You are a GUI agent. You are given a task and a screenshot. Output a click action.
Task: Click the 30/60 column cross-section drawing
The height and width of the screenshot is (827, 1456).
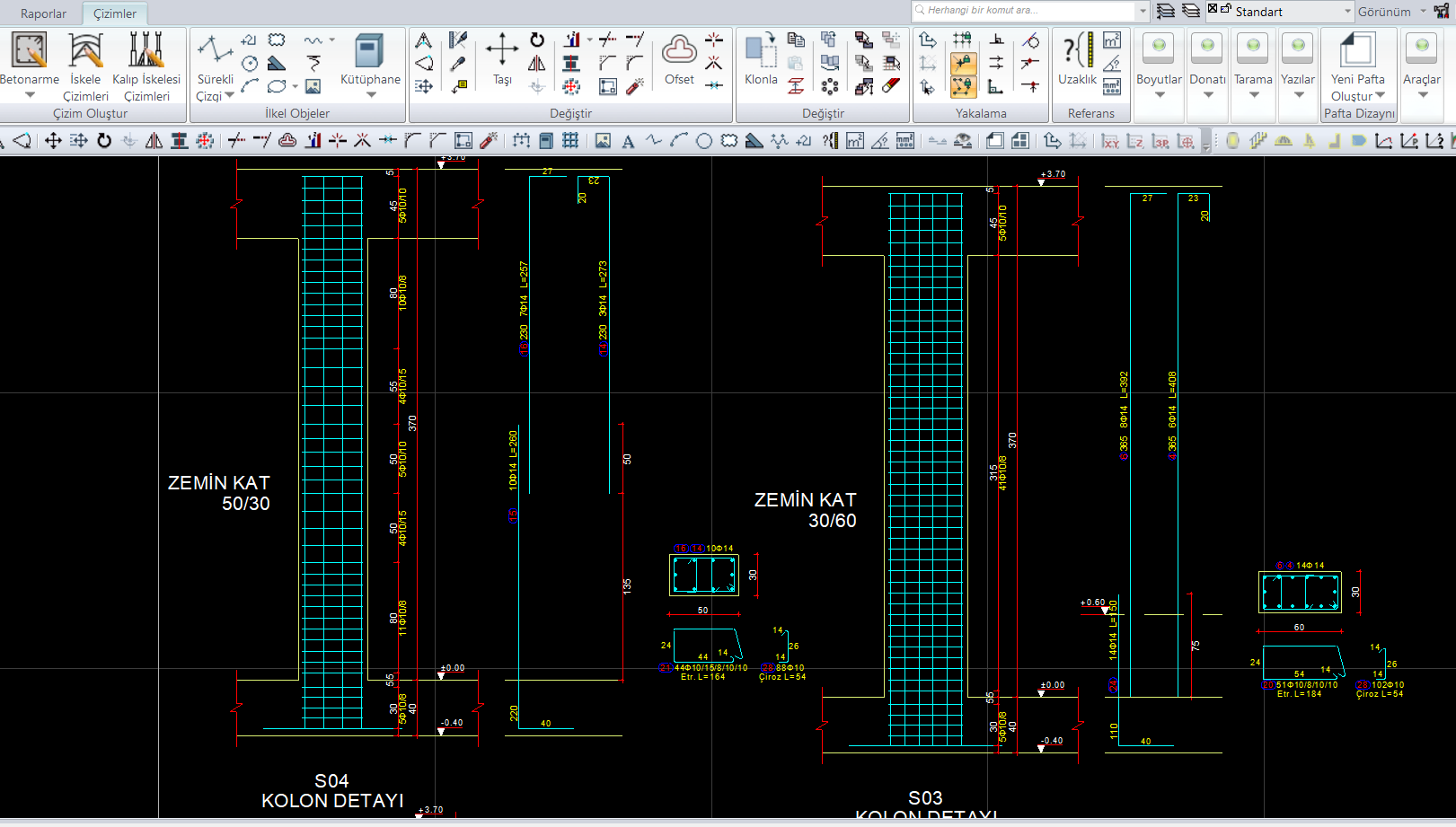[x=1301, y=593]
